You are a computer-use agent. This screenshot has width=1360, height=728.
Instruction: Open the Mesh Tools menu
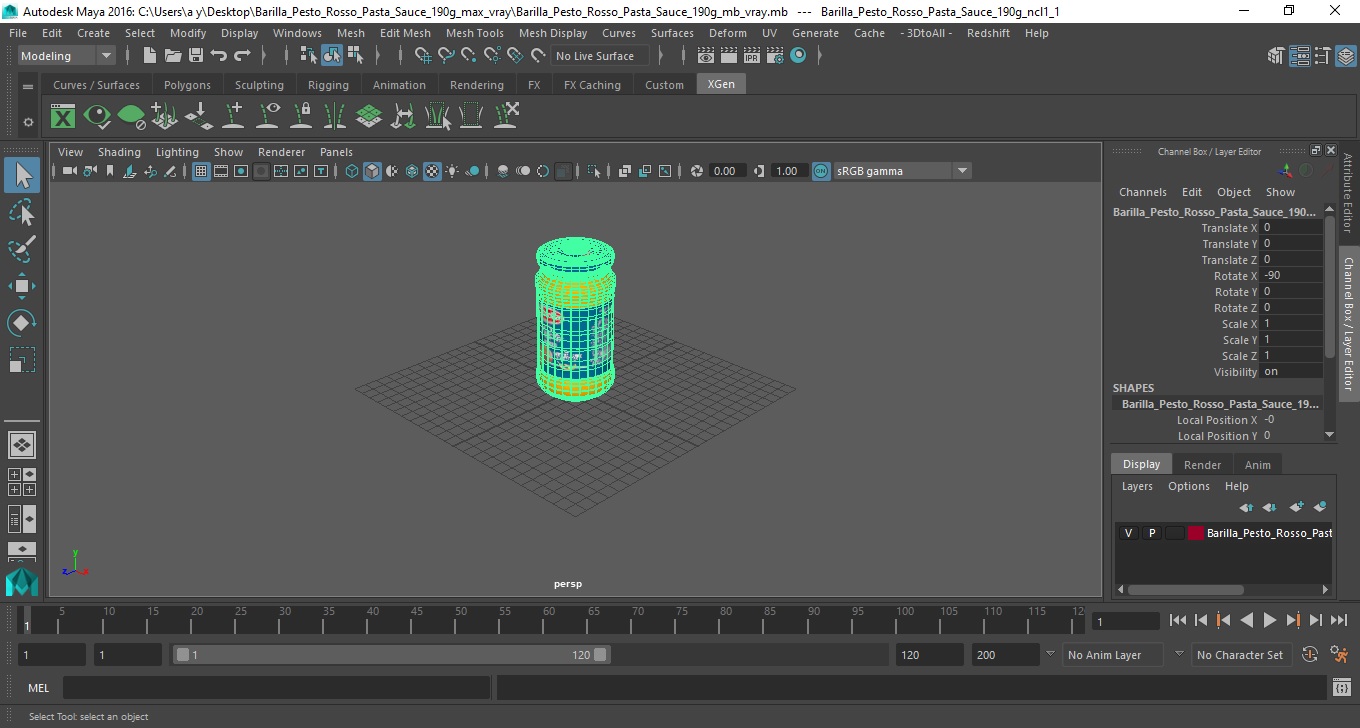point(474,33)
